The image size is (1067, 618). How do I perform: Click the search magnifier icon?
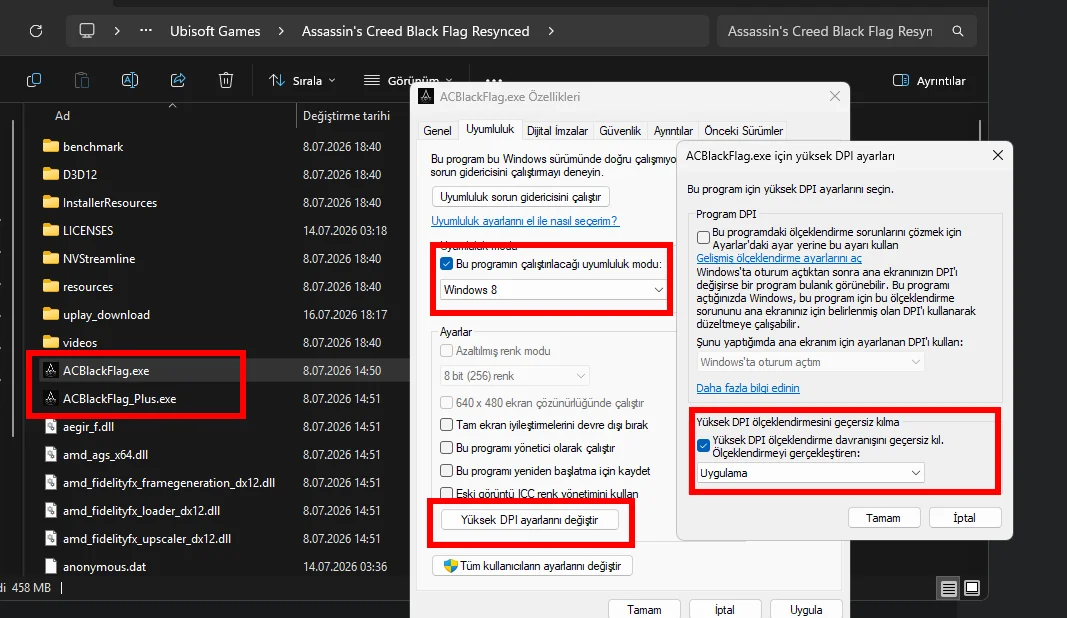click(957, 31)
